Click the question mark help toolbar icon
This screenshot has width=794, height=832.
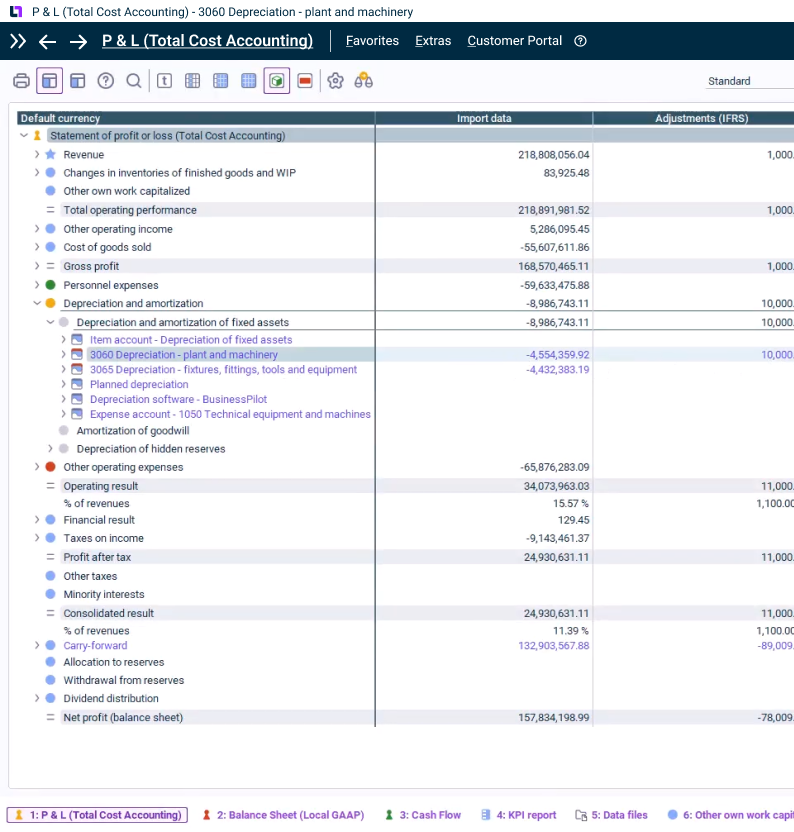tap(106, 81)
